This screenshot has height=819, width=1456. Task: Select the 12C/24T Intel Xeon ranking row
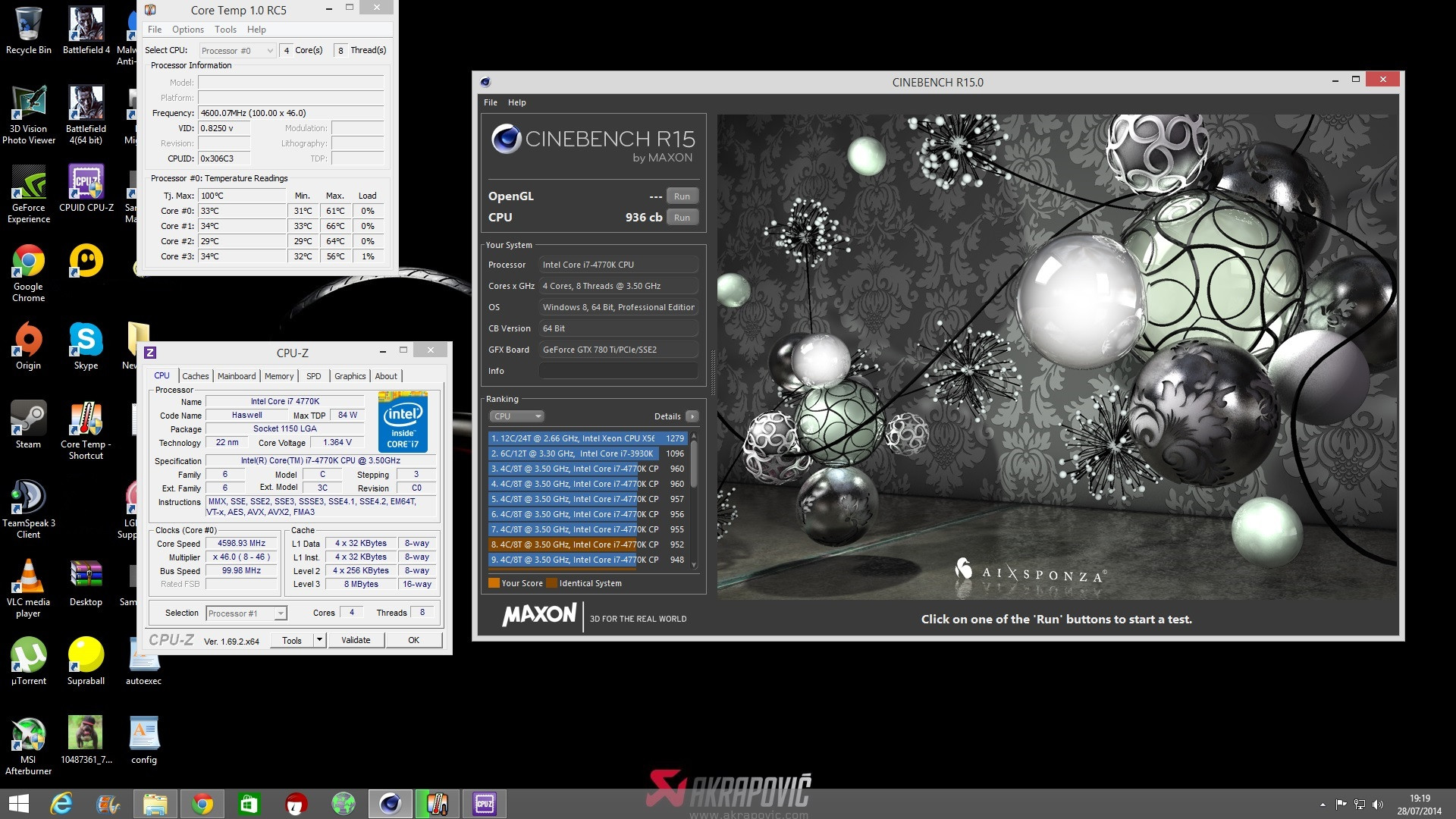[588, 438]
